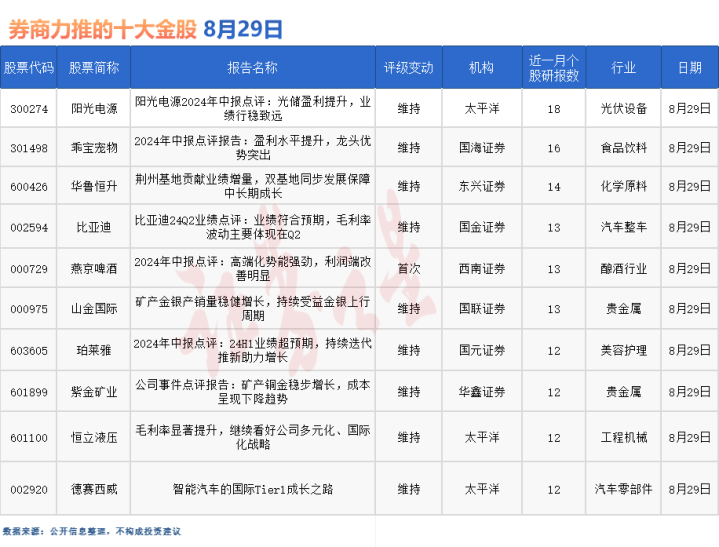The height and width of the screenshot is (547, 719).
Task: Open report 荆州基地贡献业绩增量
Action: coord(253,186)
